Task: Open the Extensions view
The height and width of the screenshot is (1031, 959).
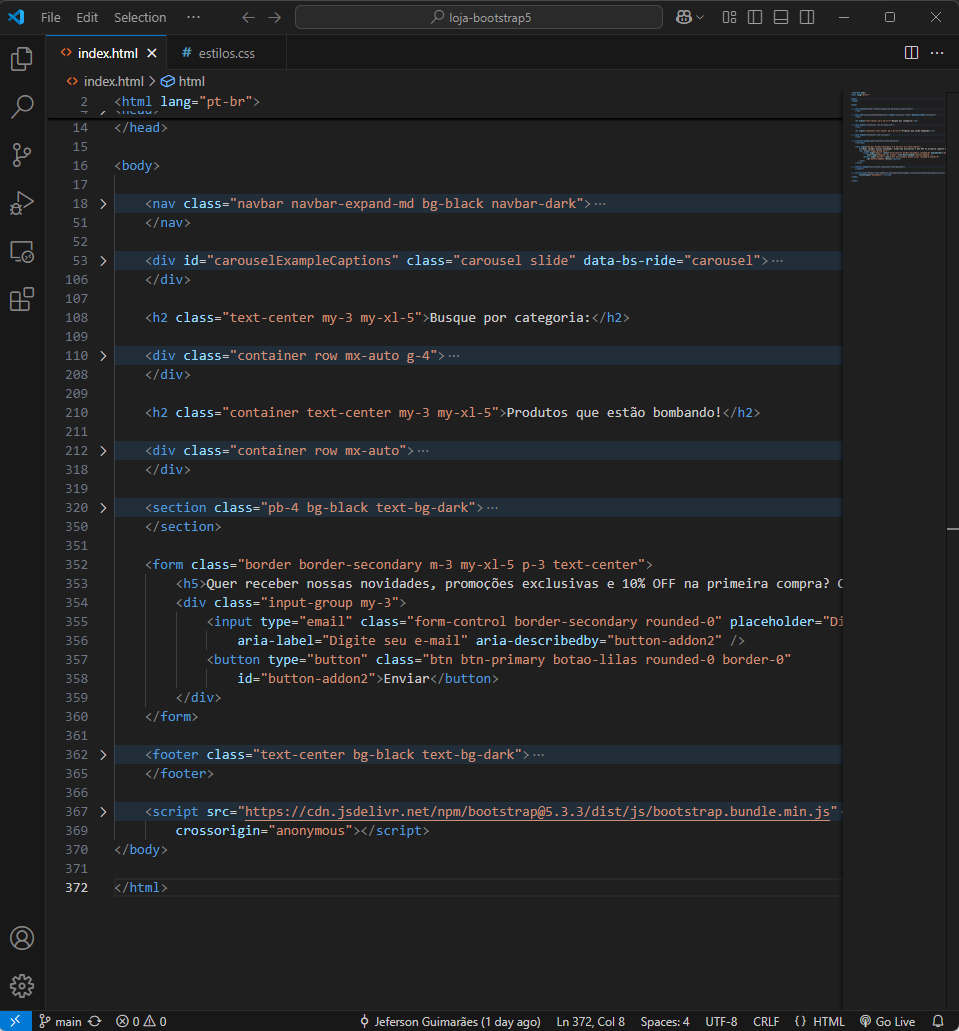Action: pyautogui.click(x=22, y=300)
